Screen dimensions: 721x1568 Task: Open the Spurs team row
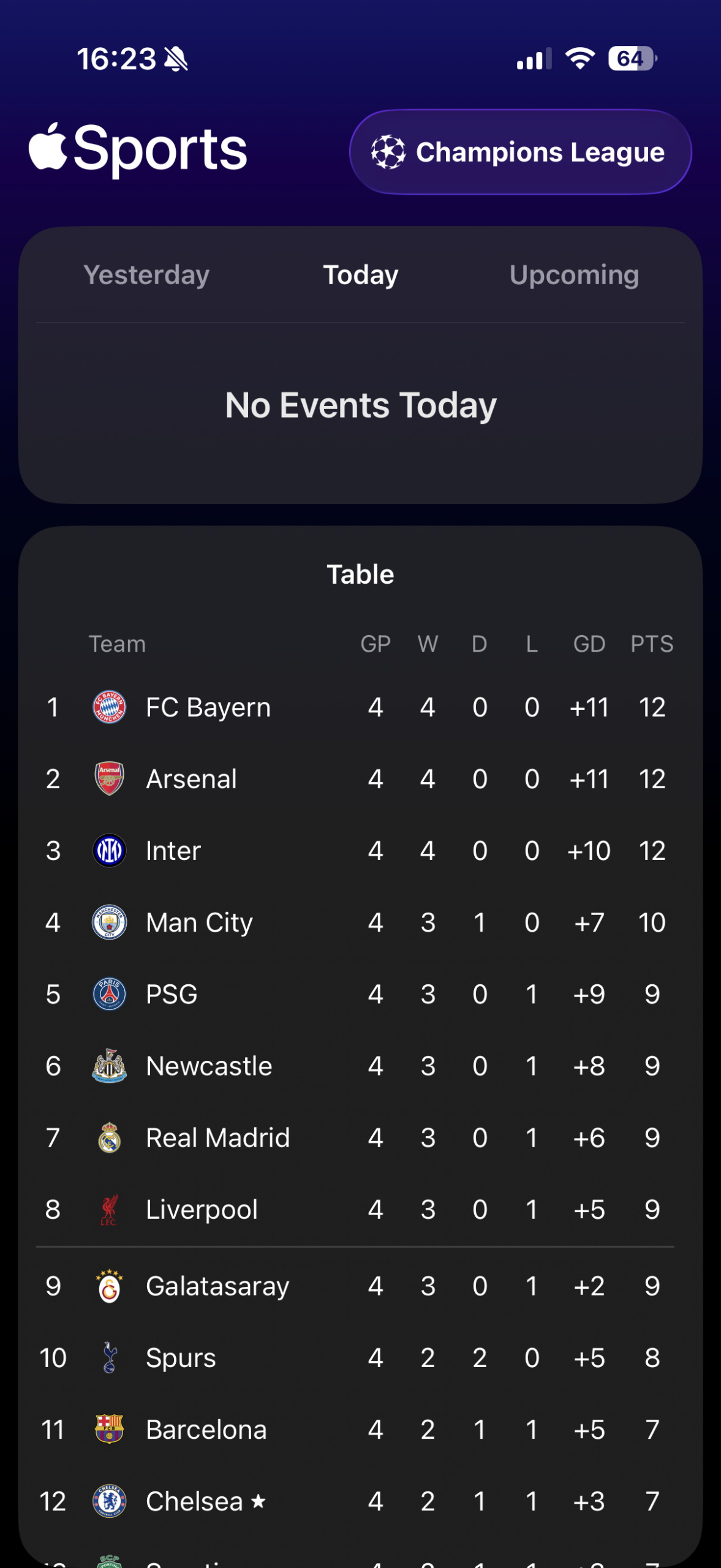[360, 1358]
